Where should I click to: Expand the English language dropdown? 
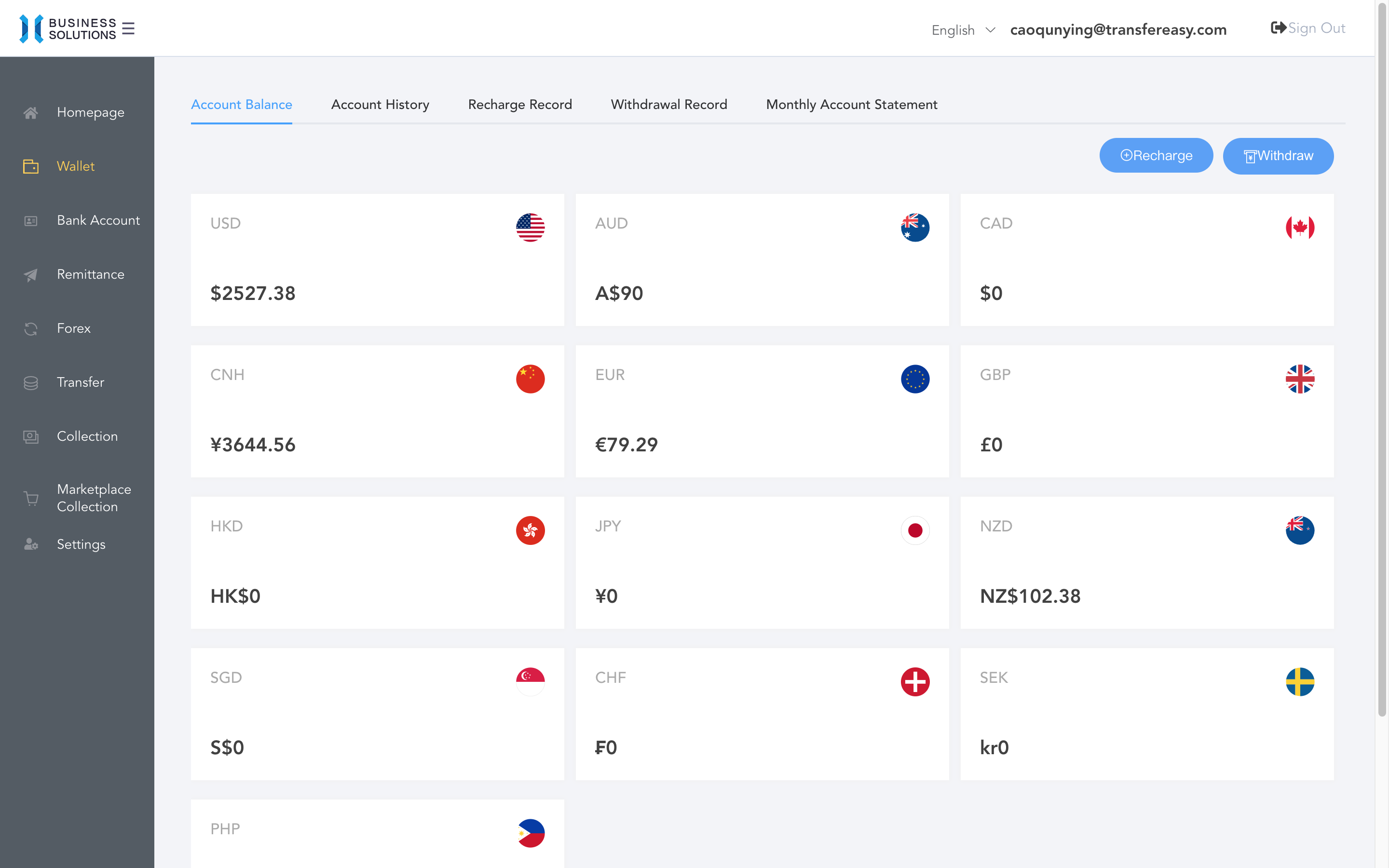[x=953, y=30]
